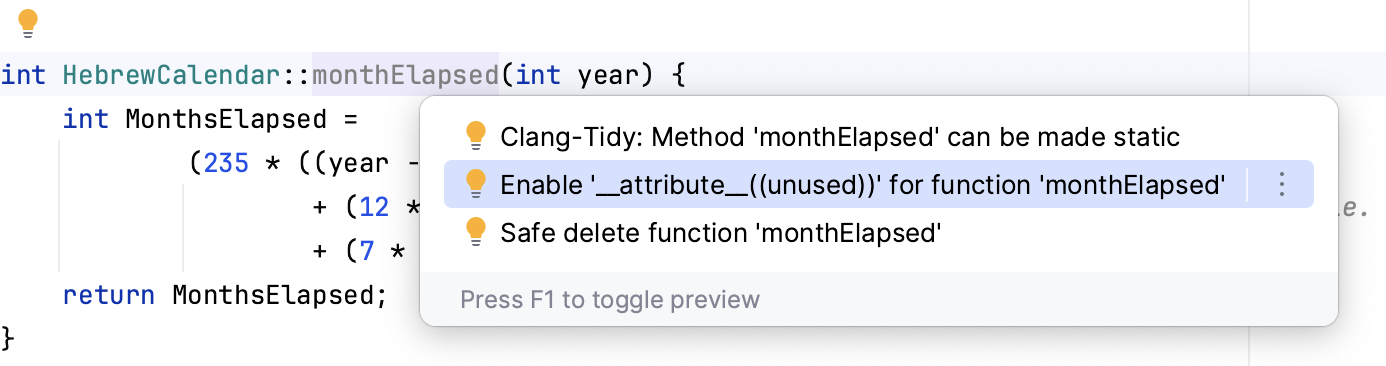Click the number 235 in the expression
Viewport: 1386px width, 366px height.
(x=226, y=162)
